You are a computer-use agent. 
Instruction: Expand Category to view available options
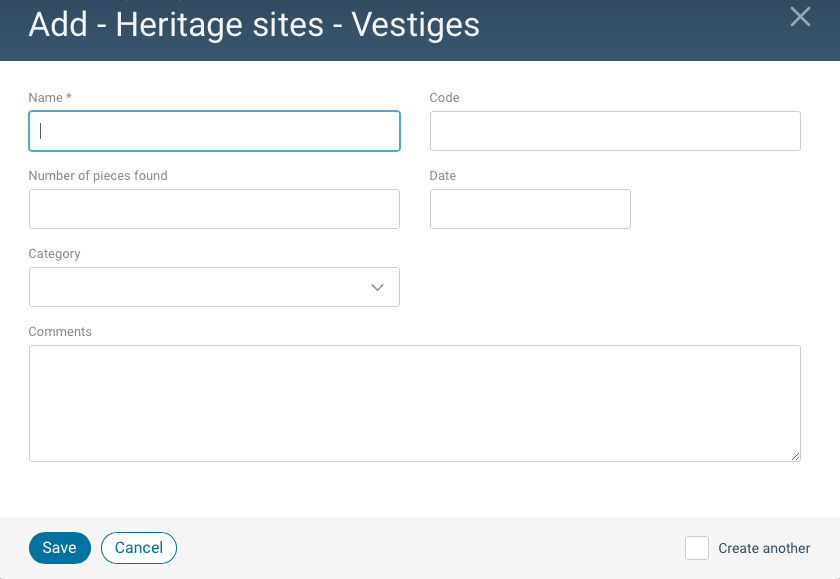point(214,287)
